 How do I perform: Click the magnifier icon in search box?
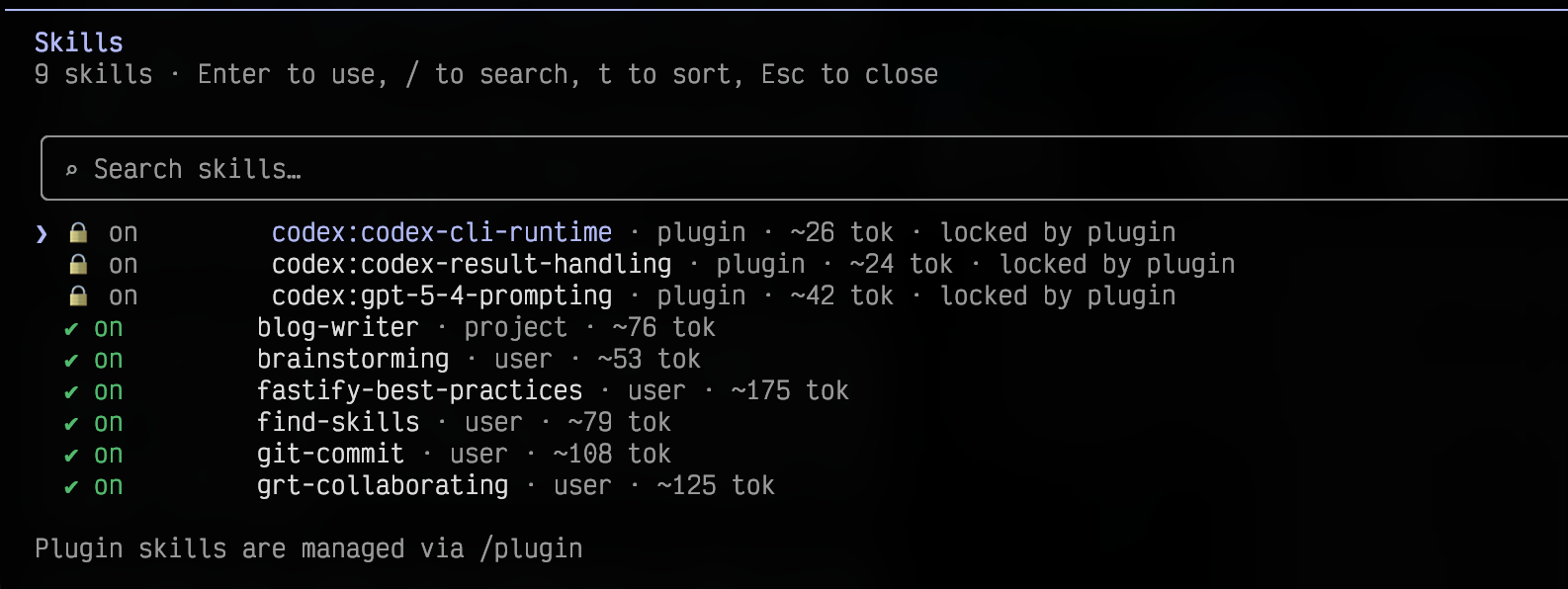pos(71,170)
